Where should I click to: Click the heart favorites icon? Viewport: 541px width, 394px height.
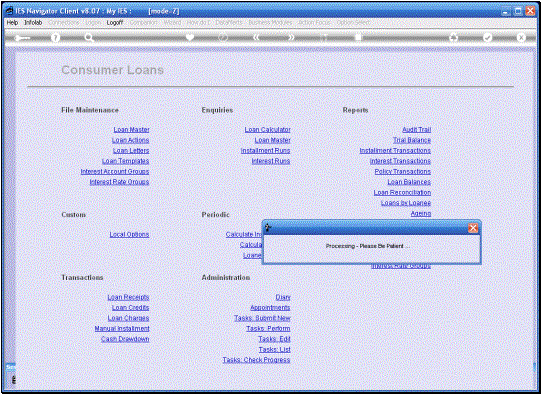click(190, 37)
